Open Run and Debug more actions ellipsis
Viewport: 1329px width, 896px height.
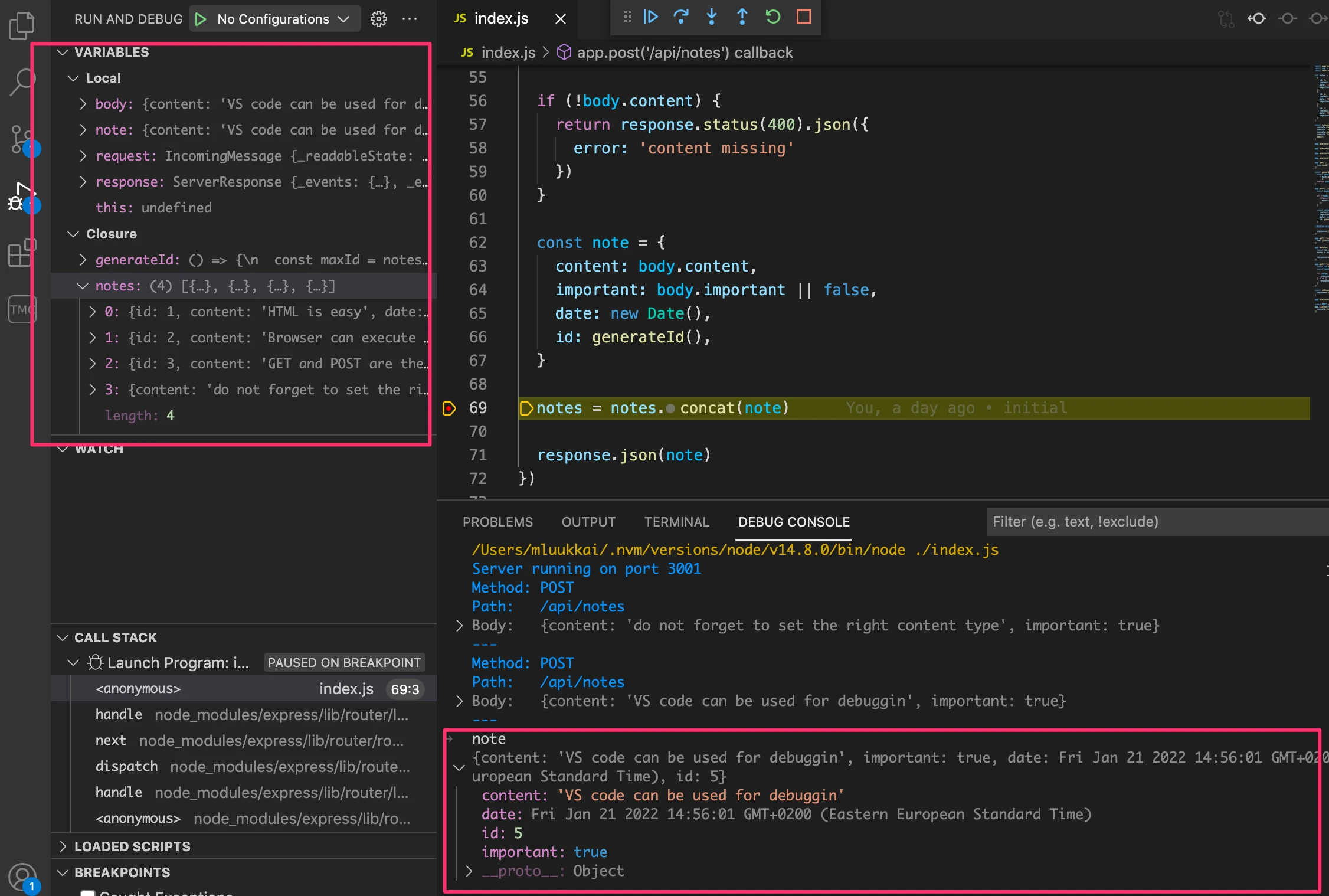410,19
